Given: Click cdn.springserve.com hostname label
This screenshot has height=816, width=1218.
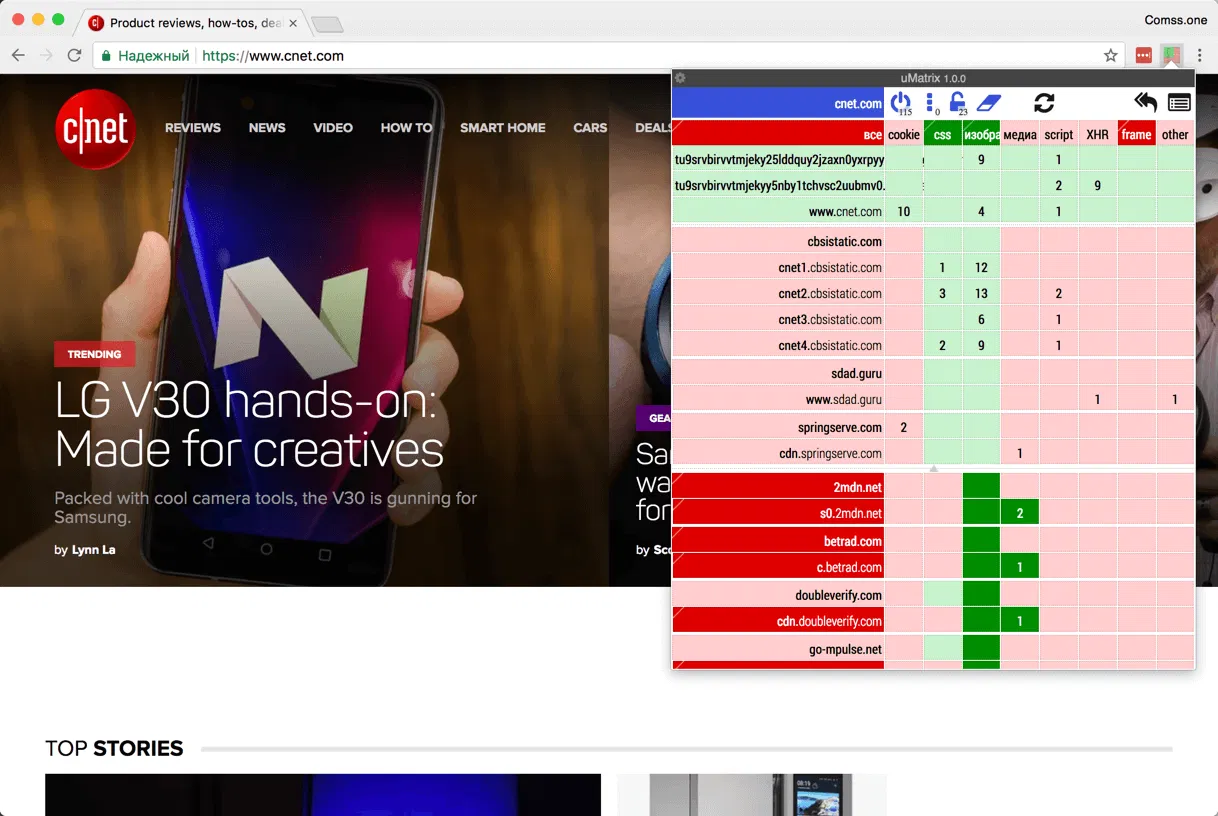Looking at the screenshot, I should pos(778,453).
